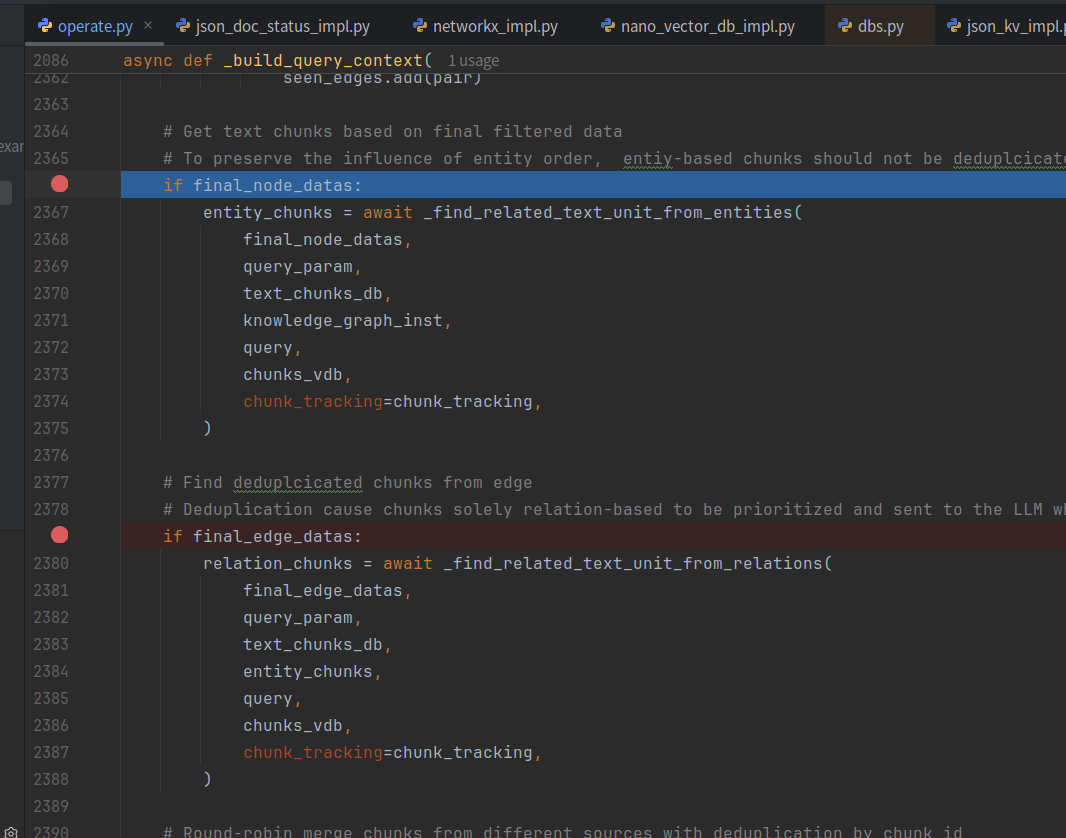Screen dimensions: 1066x838
Task: Click line number 2380 in gutter
Action: pos(51,563)
